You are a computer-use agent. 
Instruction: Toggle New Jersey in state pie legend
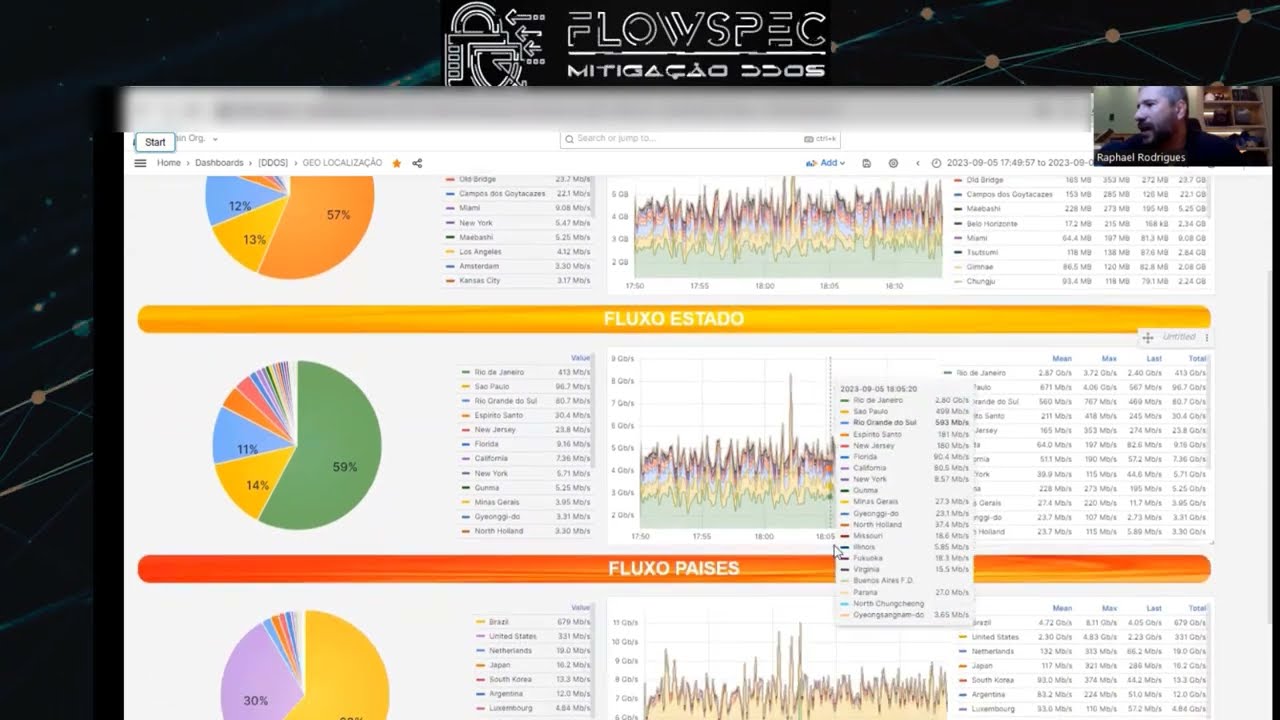pyautogui.click(x=495, y=430)
